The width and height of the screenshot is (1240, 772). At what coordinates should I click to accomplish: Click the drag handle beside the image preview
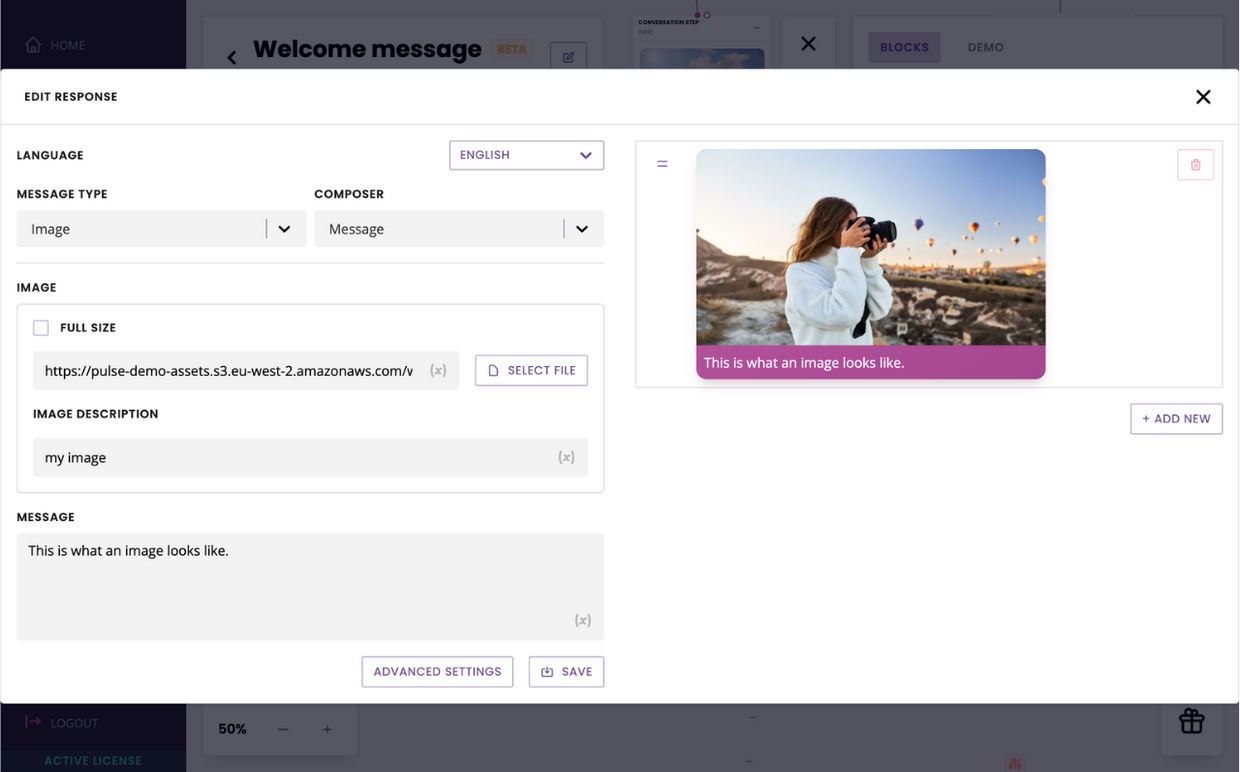click(x=662, y=164)
